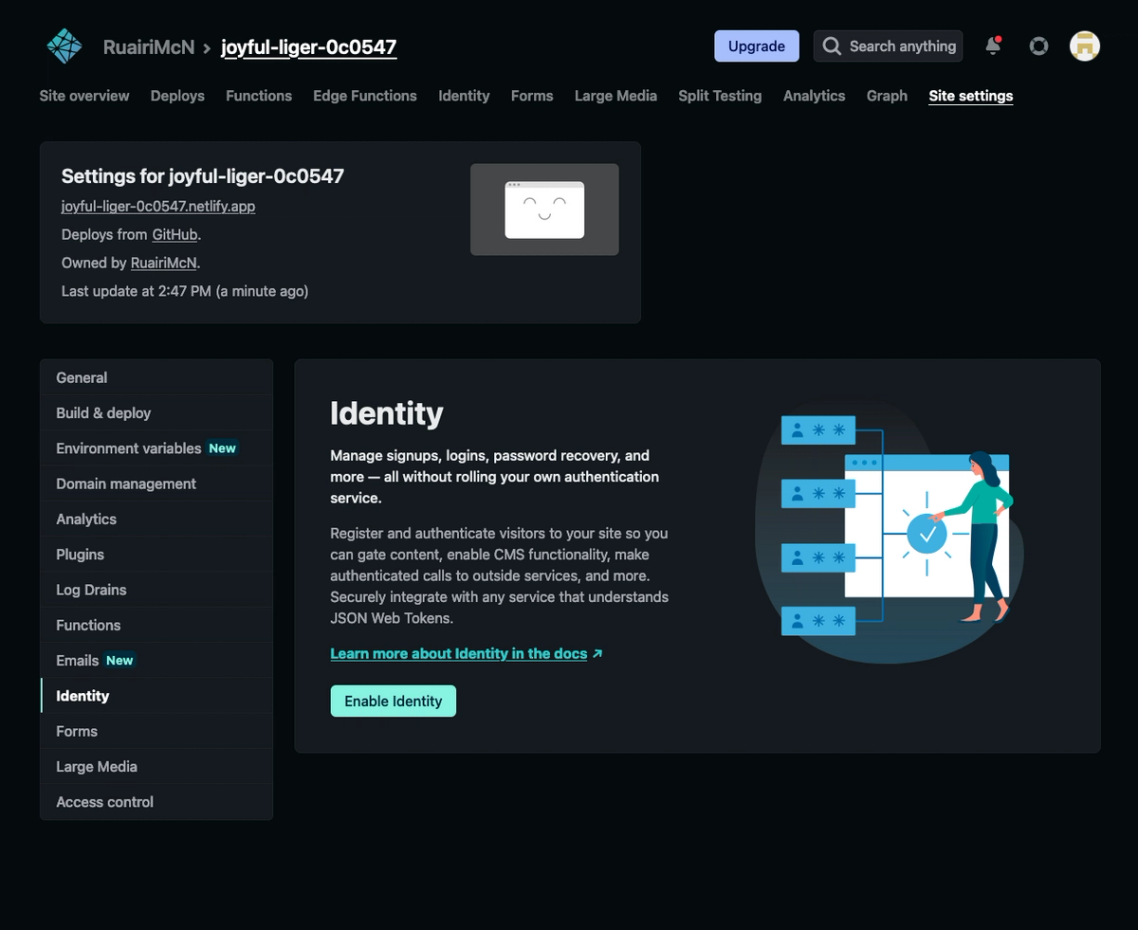Click the site preview smiley thumbnail
Image resolution: width=1138 pixels, height=930 pixels.
[544, 209]
